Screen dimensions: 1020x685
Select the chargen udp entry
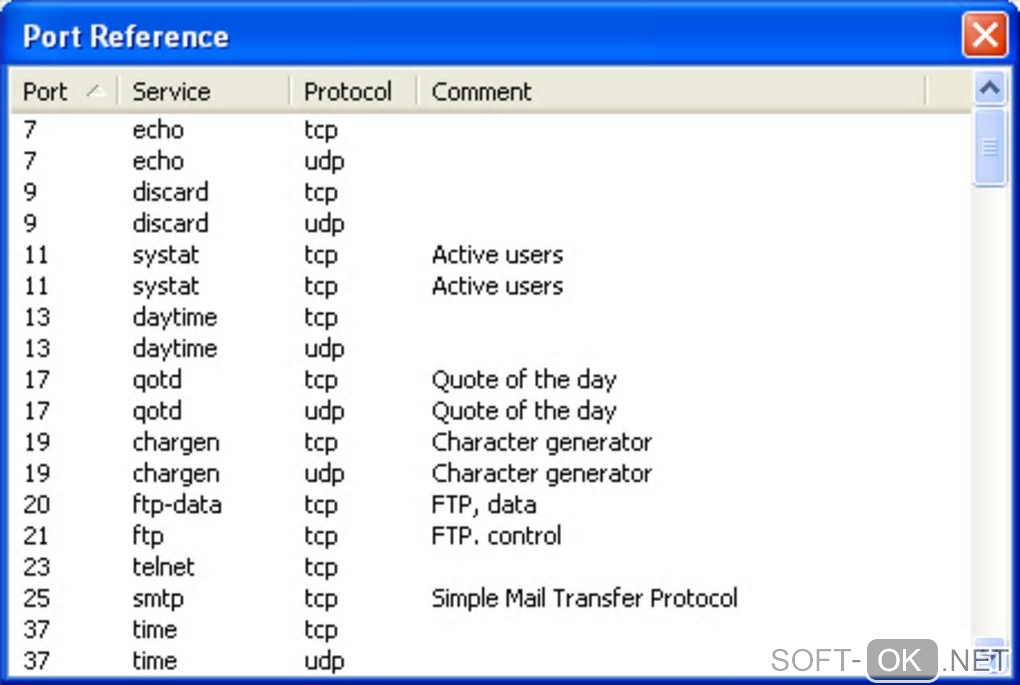click(x=175, y=474)
